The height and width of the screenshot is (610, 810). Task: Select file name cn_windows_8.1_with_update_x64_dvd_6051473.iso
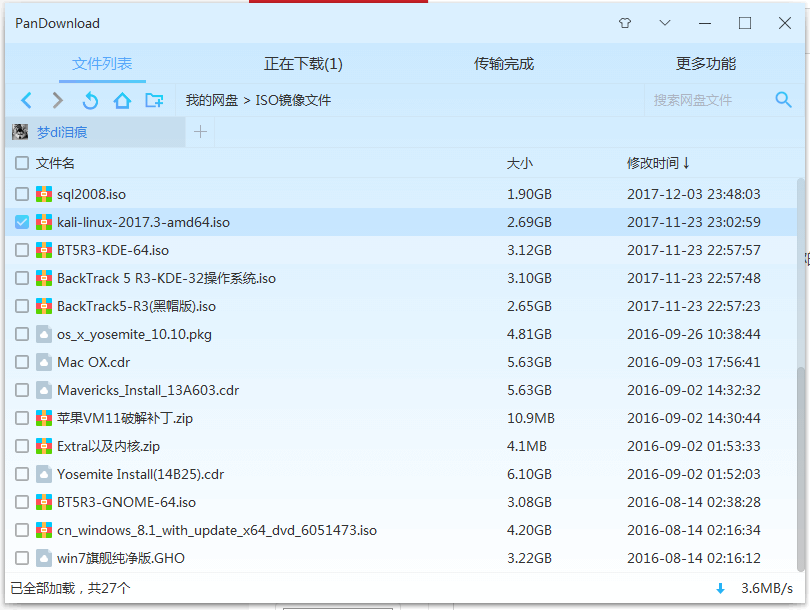pos(217,530)
